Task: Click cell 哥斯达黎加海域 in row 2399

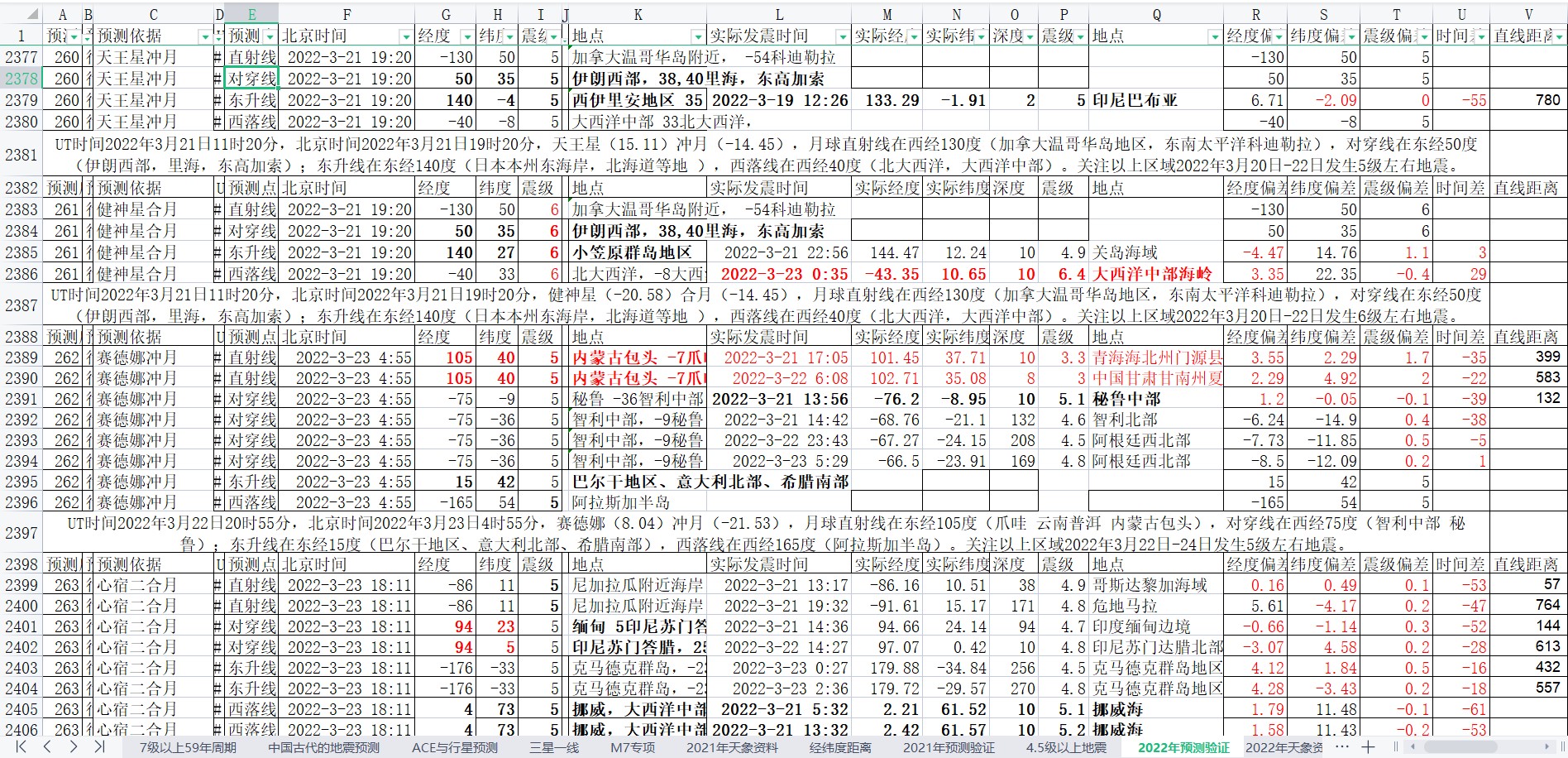Action: pyautogui.click(x=1156, y=585)
